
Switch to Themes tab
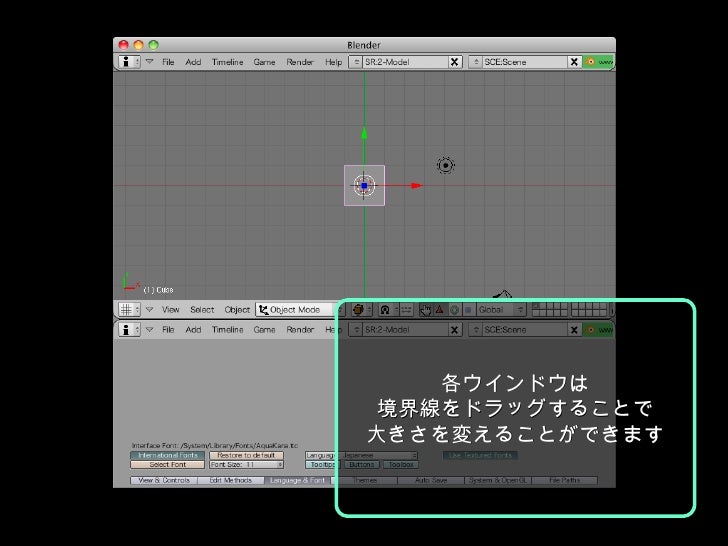coord(364,480)
